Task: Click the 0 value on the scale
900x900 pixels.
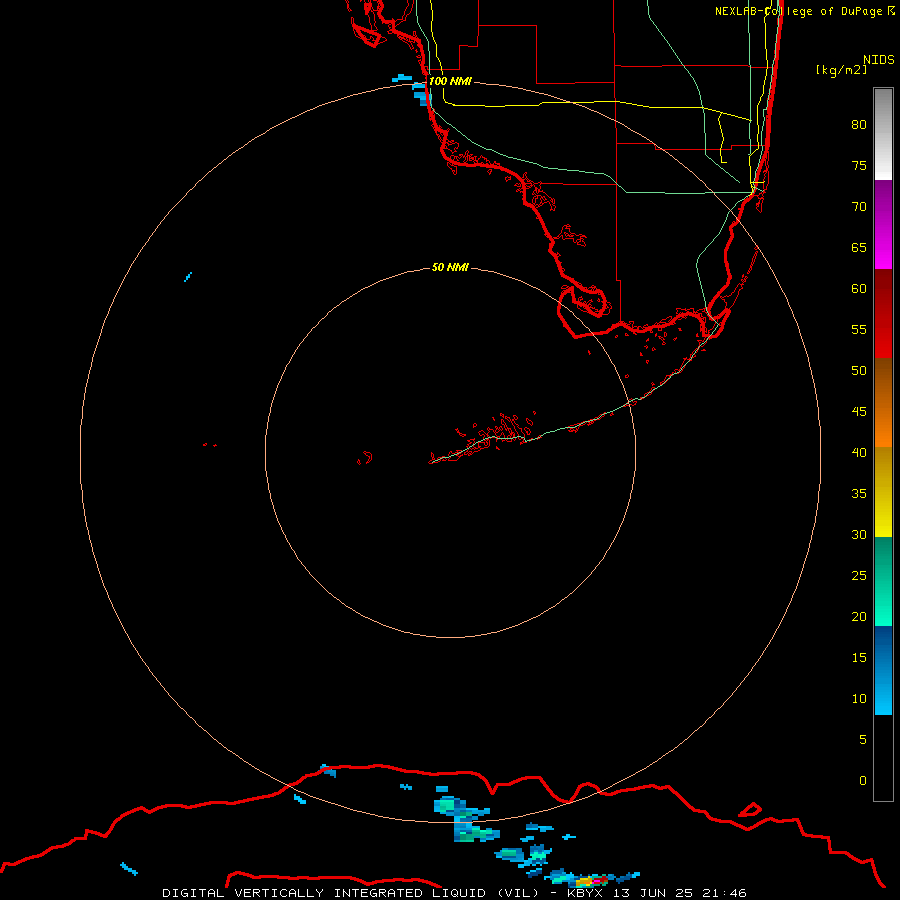Action: pyautogui.click(x=863, y=781)
